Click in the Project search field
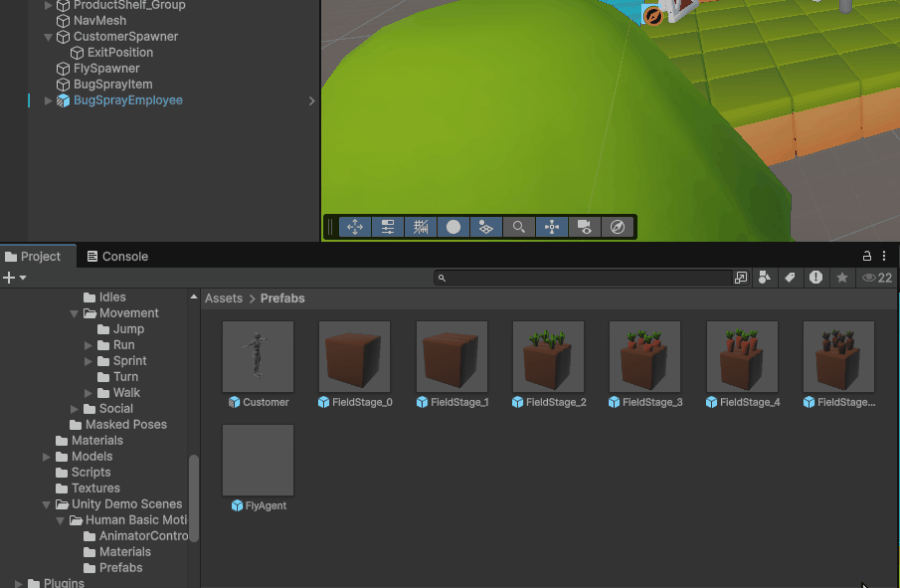This screenshot has height=588, width=900. click(x=585, y=278)
